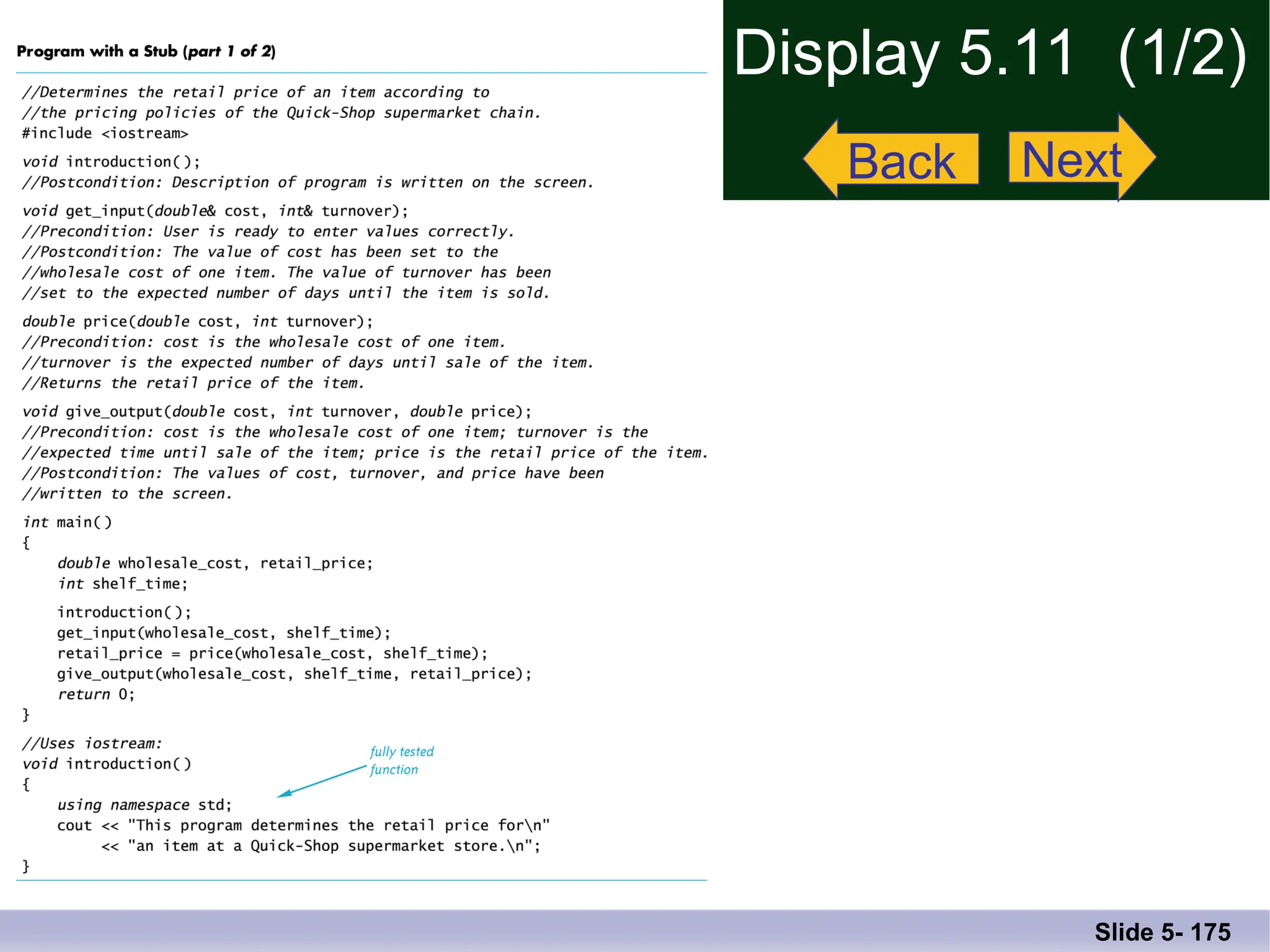Click 'get_input(wholesale_cost, shelf_time);' call
This screenshot has height=952, width=1270.
(x=224, y=632)
